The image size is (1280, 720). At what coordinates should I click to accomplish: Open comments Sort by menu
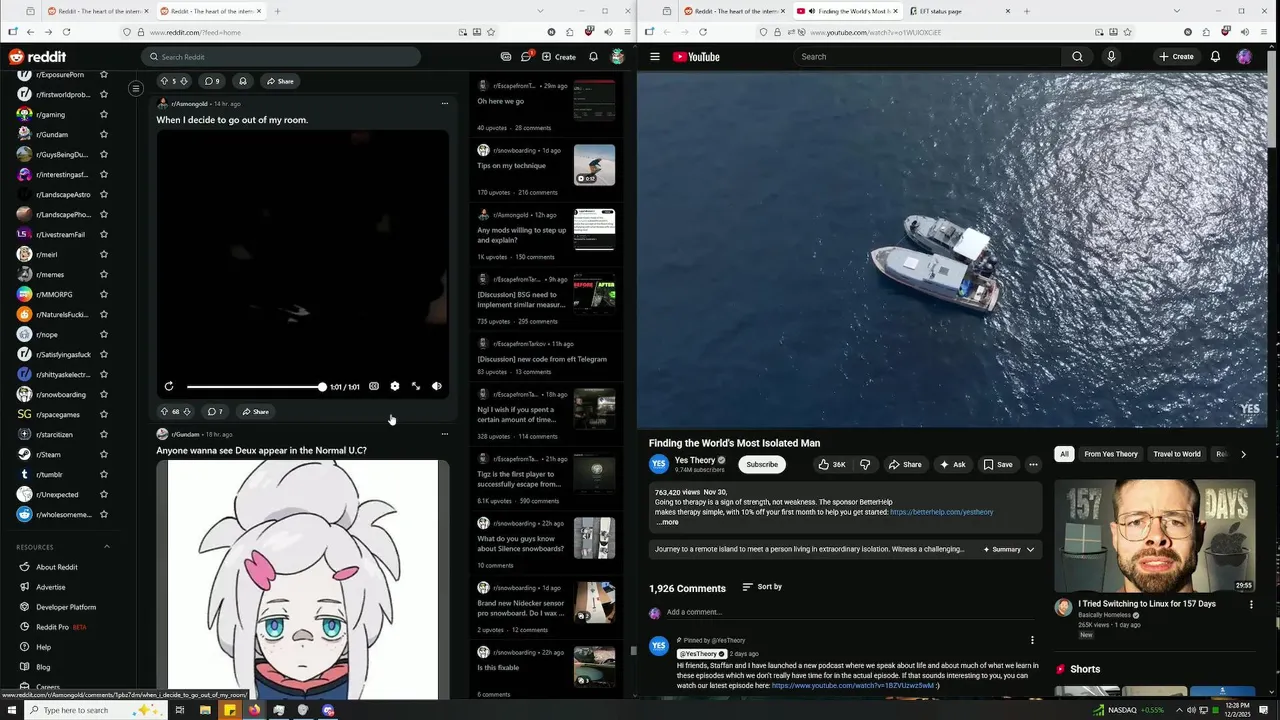click(762, 587)
